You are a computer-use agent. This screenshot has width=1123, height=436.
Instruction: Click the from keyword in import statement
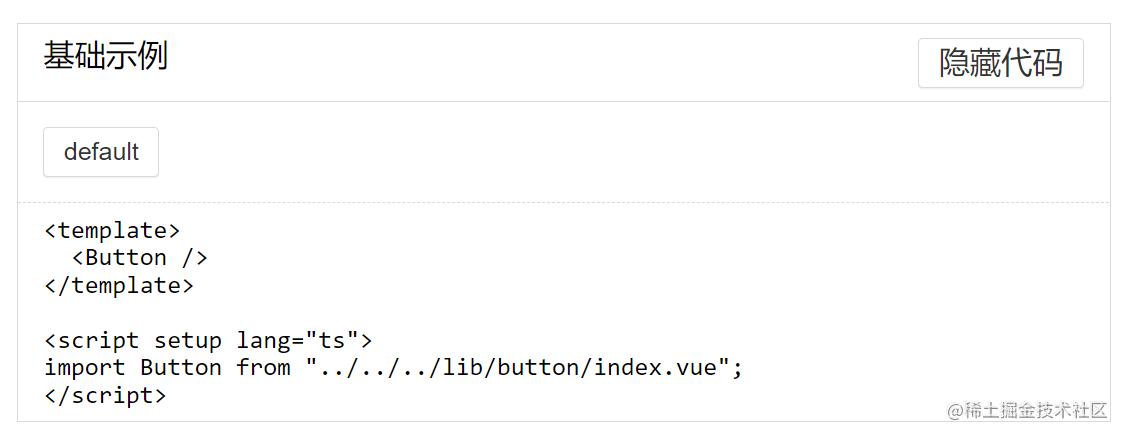point(263,368)
